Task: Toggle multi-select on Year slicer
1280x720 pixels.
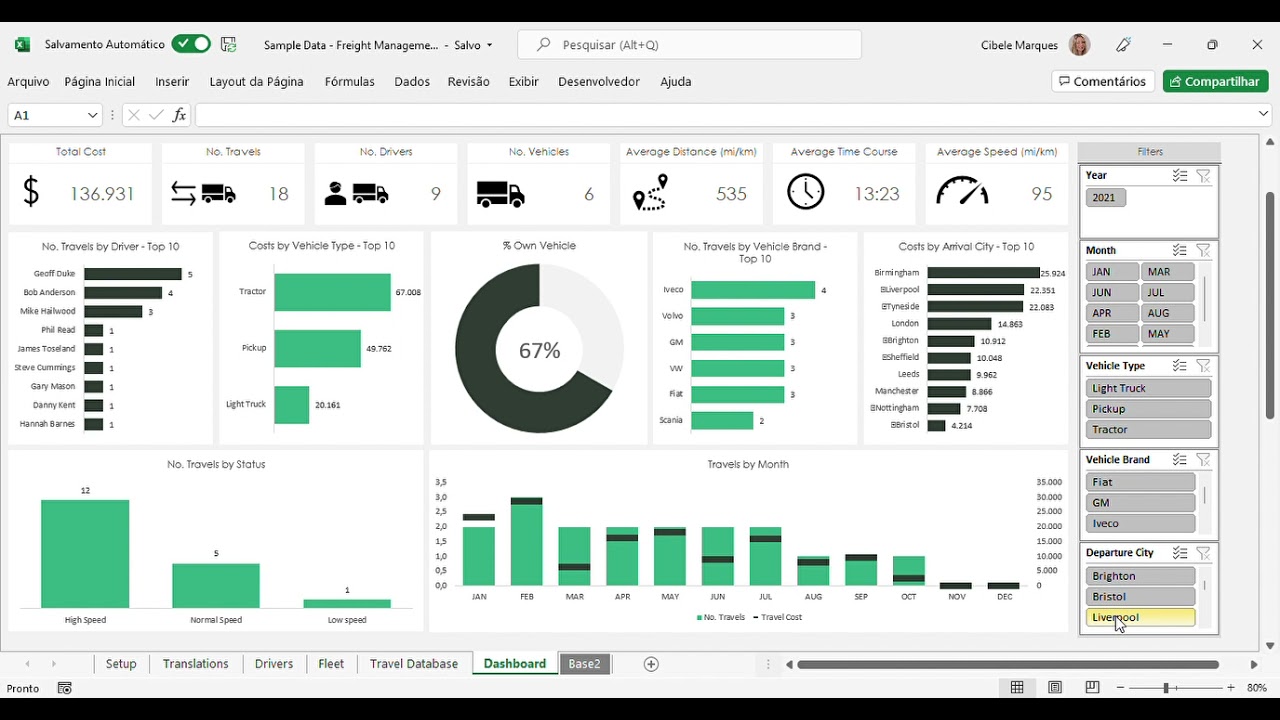Action: point(1180,176)
